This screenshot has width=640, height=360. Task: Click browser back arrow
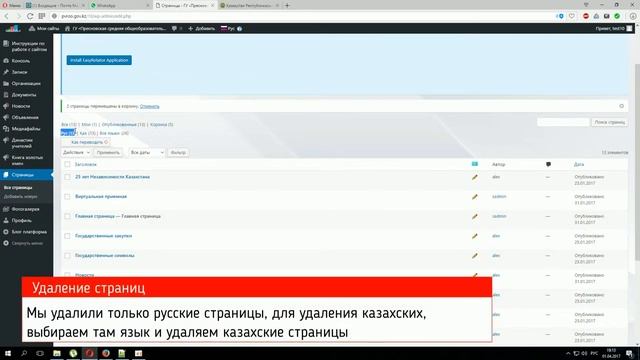7,16
